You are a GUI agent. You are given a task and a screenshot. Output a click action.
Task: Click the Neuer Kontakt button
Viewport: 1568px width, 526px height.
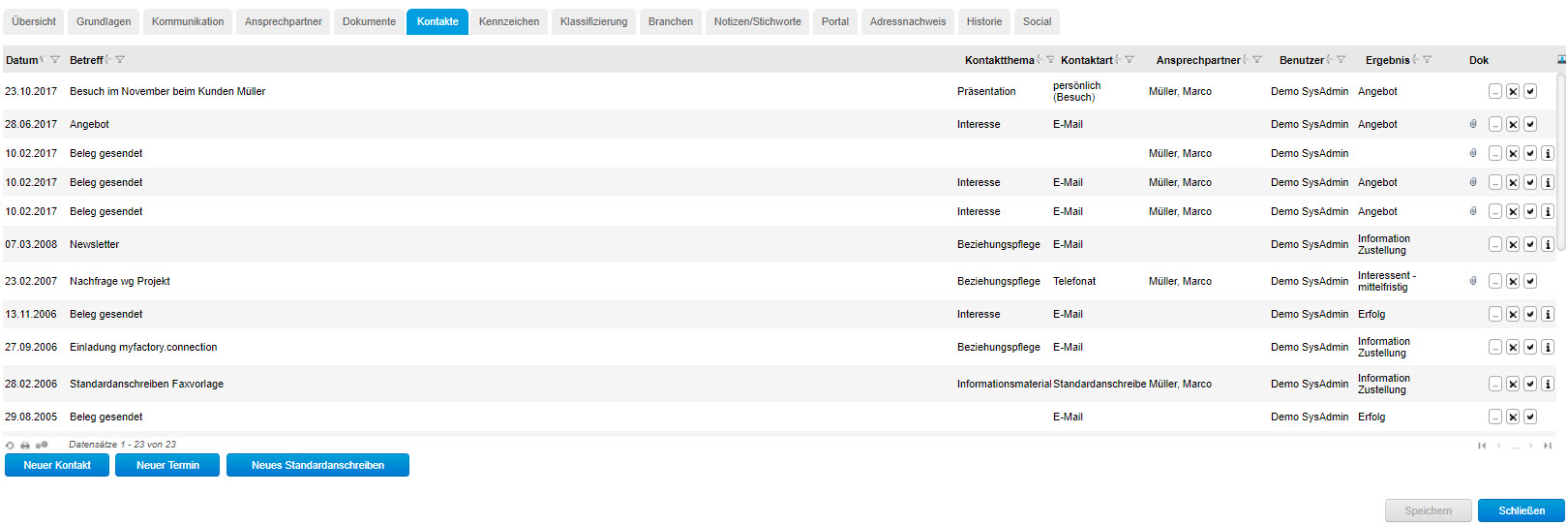tap(57, 465)
